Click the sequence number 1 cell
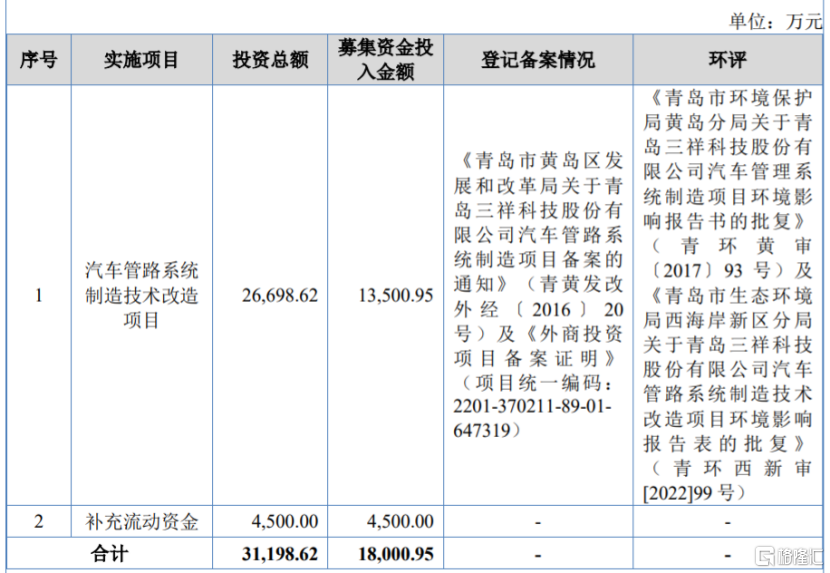 point(39,295)
